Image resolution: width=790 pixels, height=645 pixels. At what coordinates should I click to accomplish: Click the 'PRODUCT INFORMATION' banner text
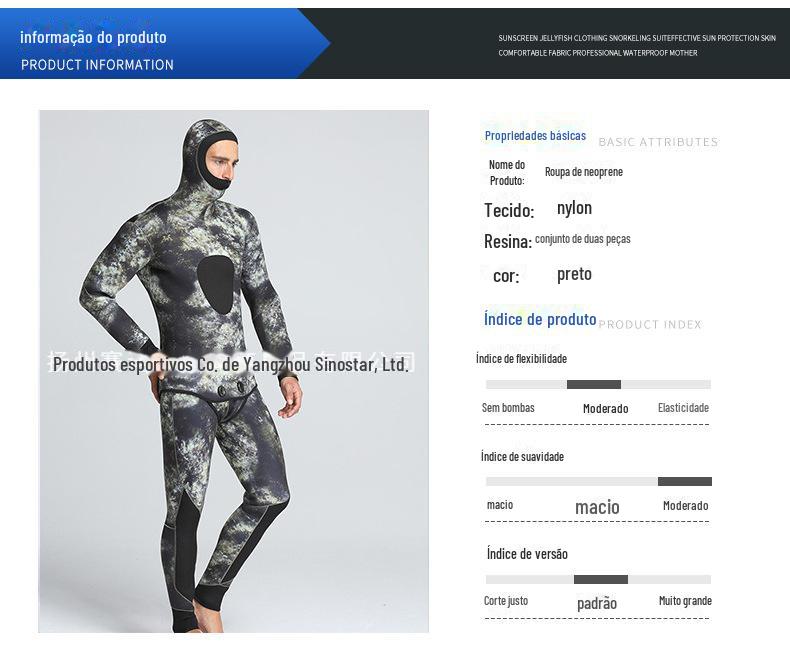tap(97, 64)
